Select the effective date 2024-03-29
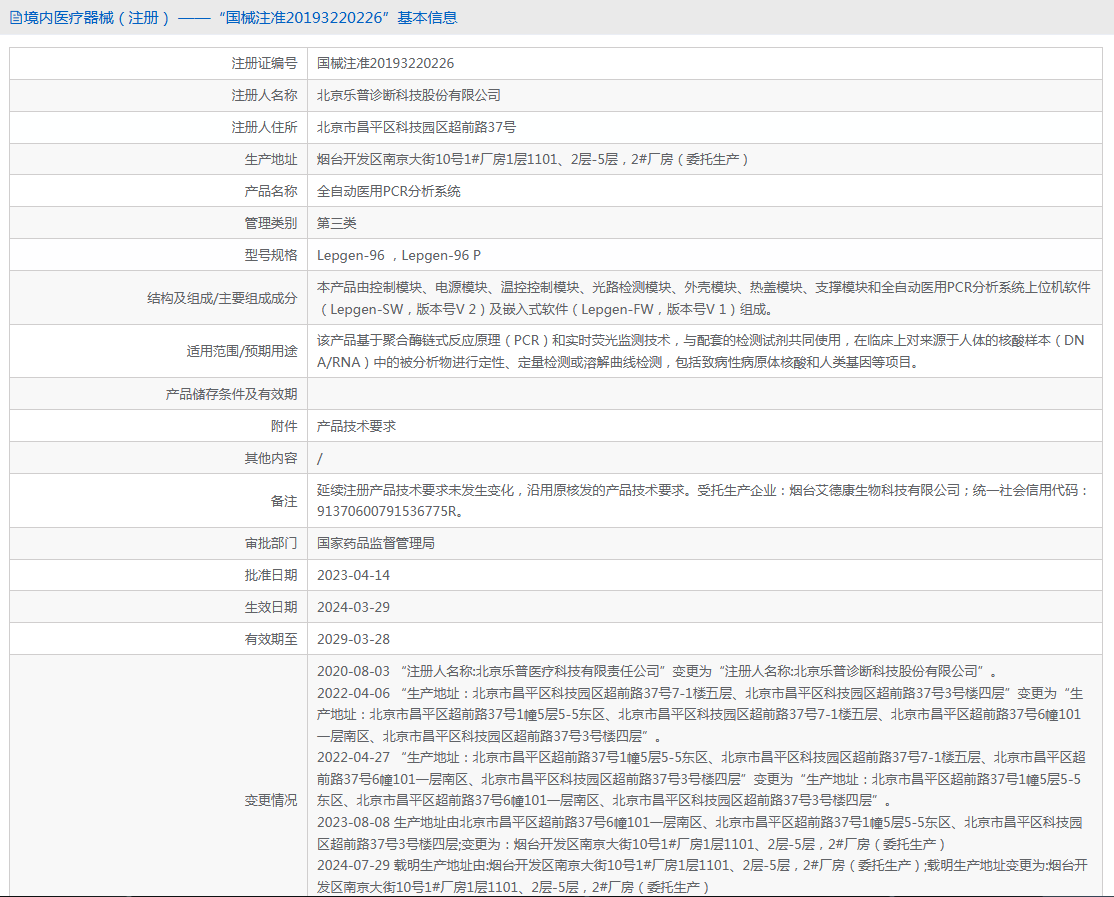This screenshot has height=897, width=1114. [353, 607]
